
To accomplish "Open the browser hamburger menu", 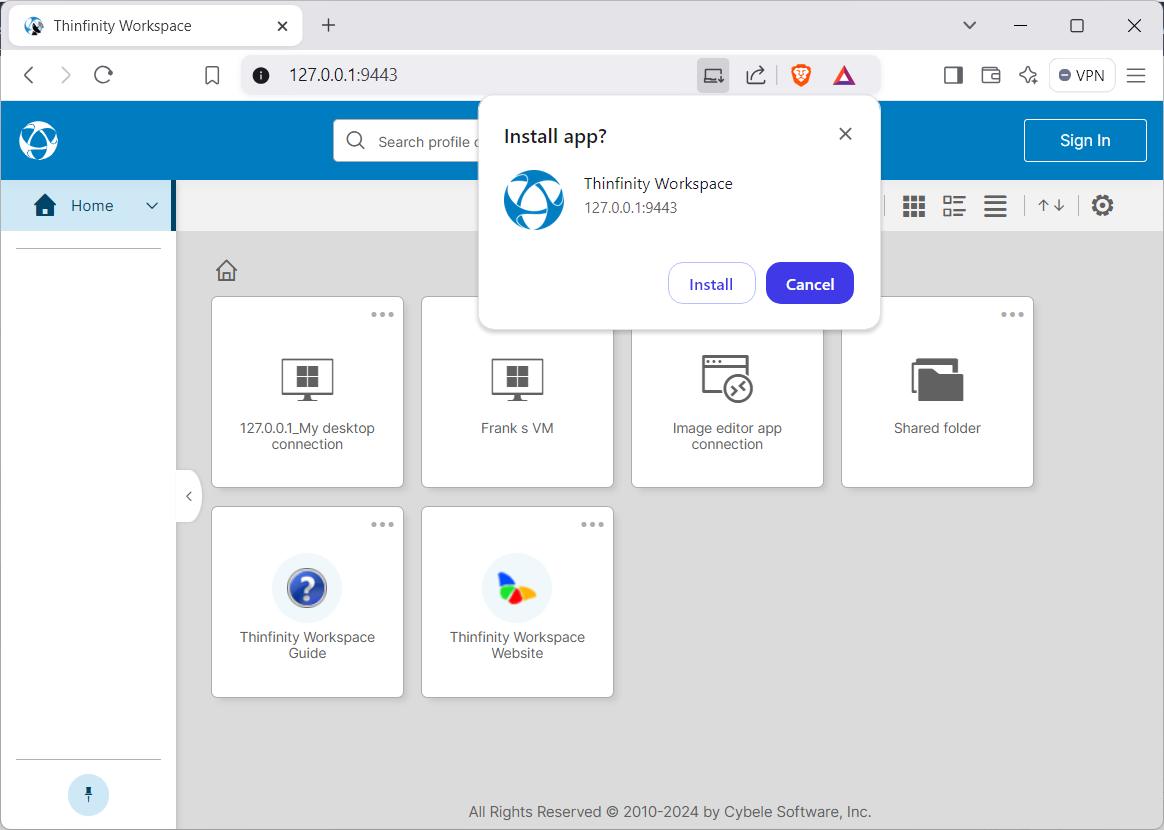I will tap(1136, 75).
